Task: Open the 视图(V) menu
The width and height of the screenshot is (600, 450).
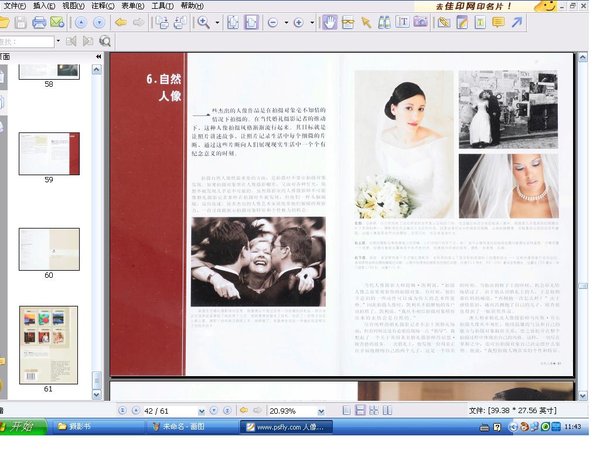Action: (x=73, y=6)
